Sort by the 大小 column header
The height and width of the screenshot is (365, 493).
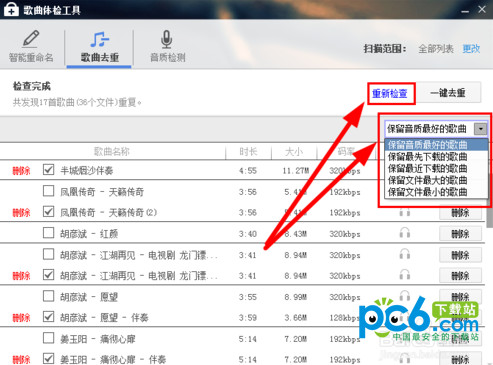click(294, 152)
